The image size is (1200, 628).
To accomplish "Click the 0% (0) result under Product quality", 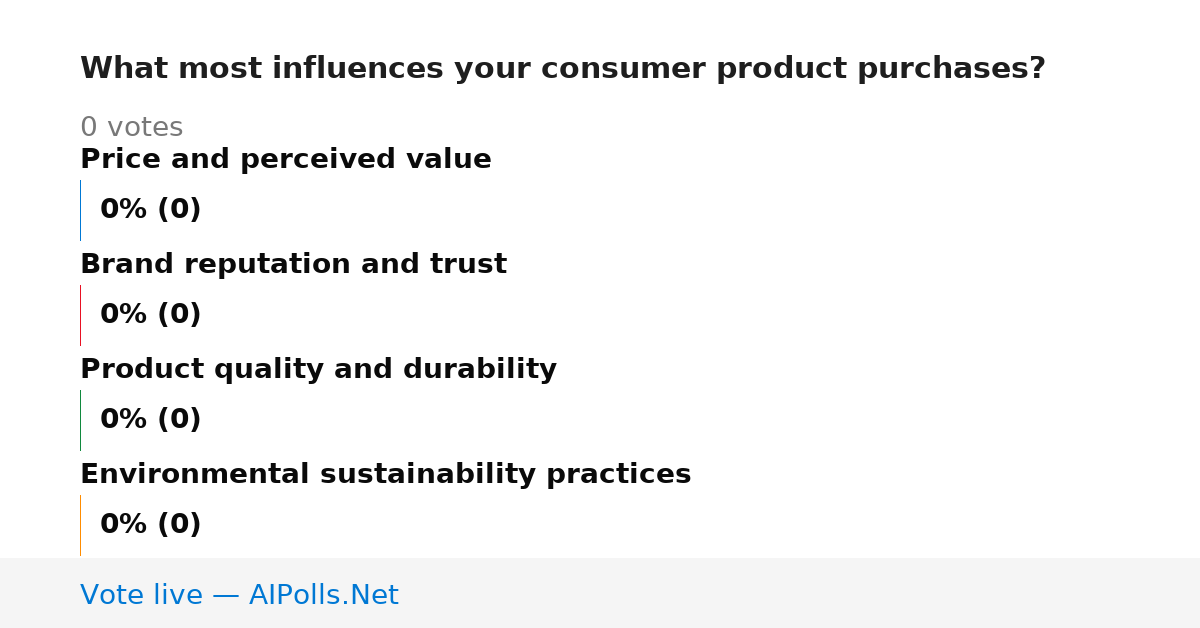I will tap(150, 420).
